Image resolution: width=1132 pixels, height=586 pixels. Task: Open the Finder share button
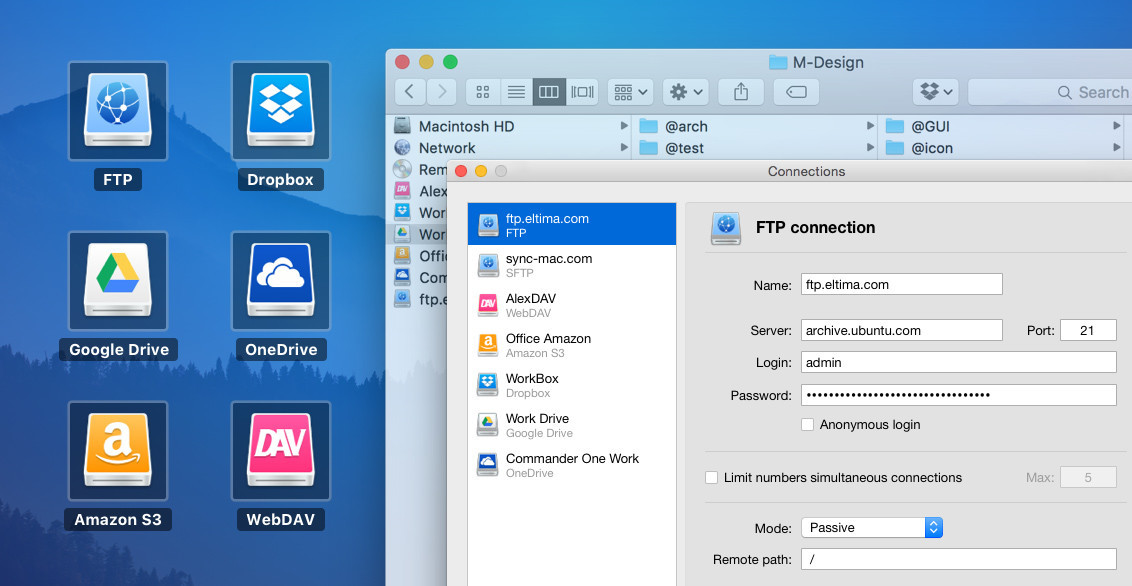click(741, 92)
